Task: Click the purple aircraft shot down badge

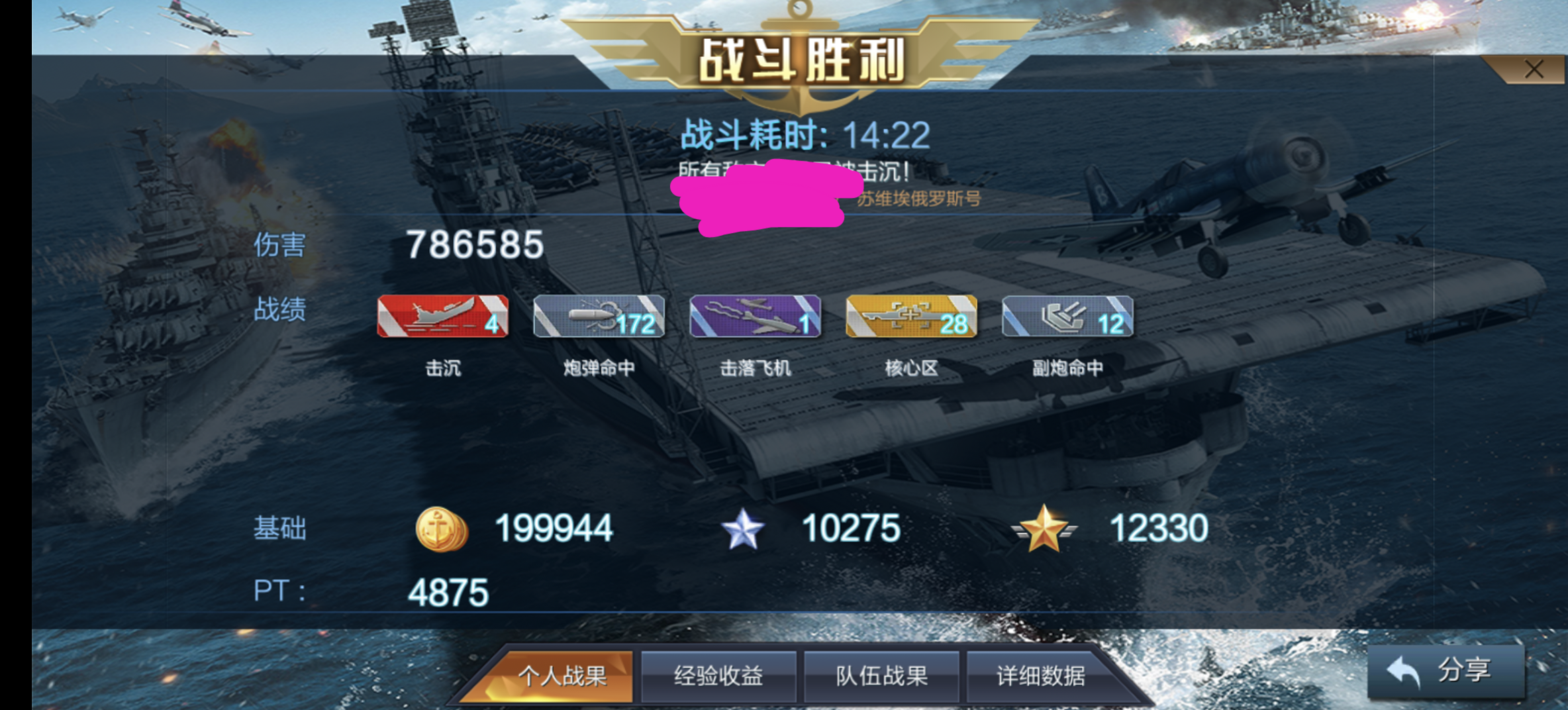Action: click(756, 317)
